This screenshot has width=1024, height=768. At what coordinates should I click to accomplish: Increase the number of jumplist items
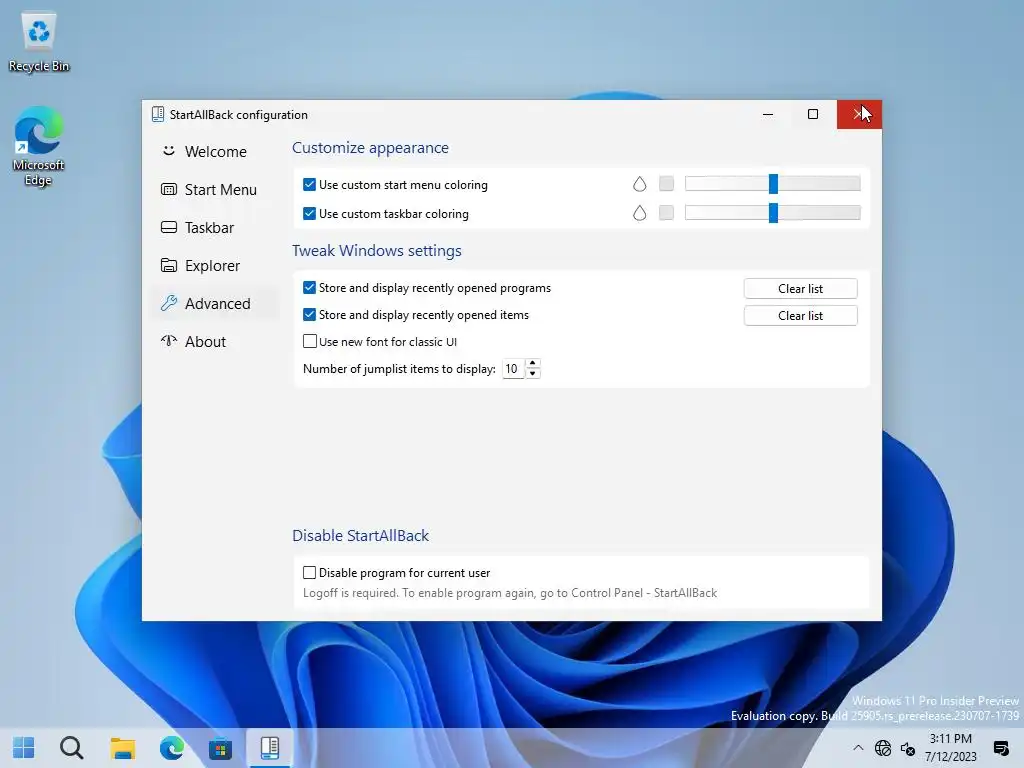point(533,364)
